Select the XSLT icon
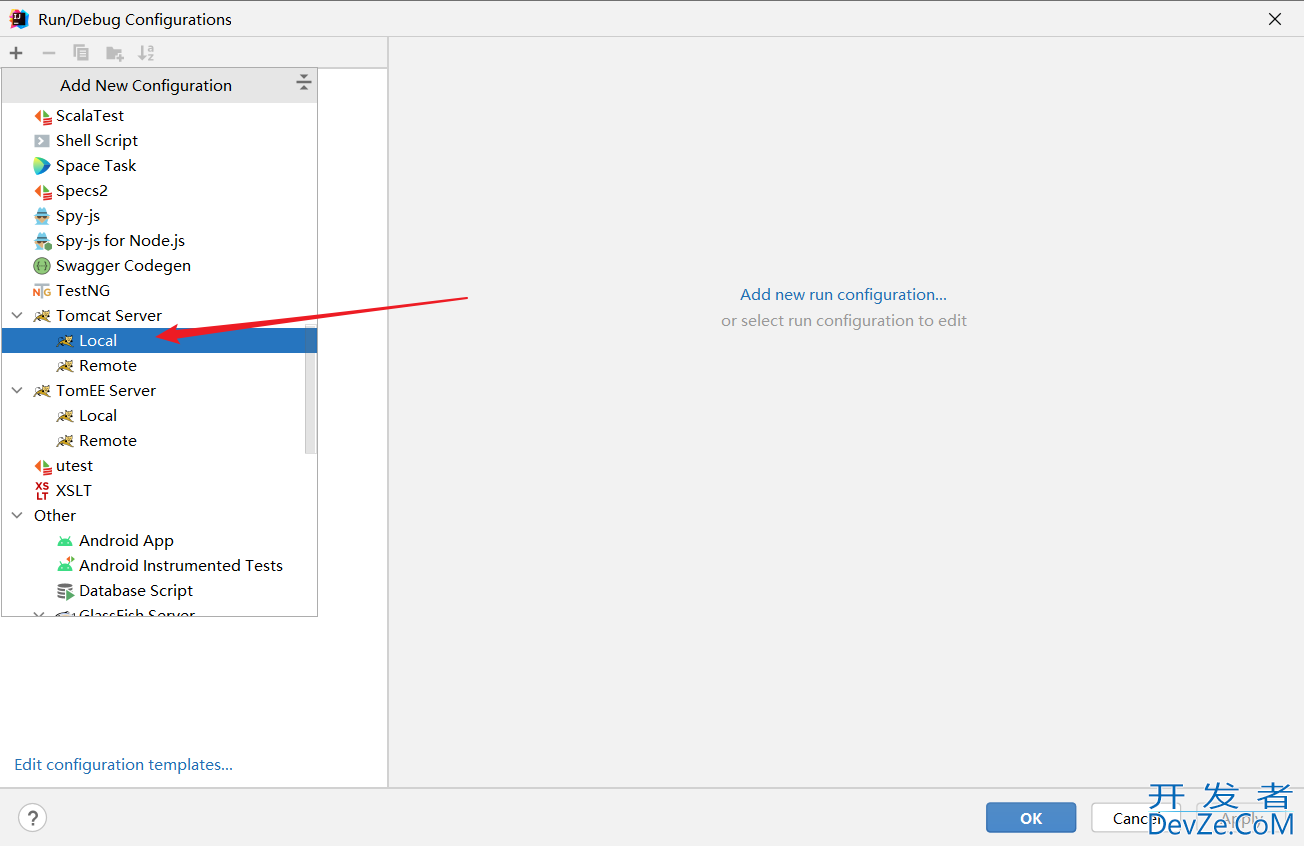 (42, 491)
